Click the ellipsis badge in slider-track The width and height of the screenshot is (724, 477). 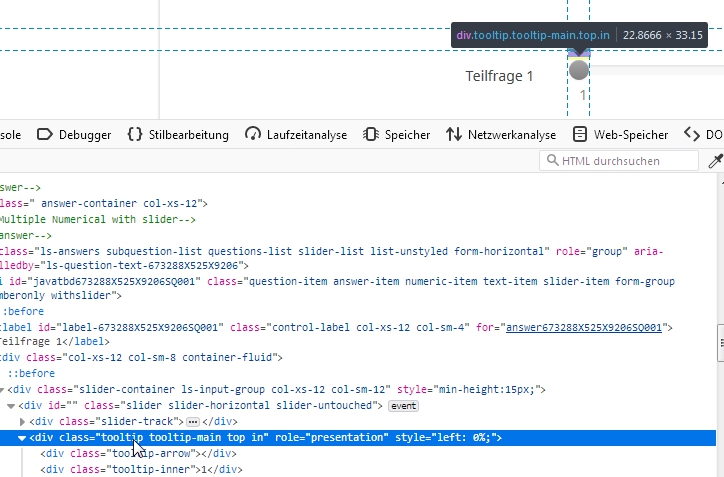coord(193,422)
